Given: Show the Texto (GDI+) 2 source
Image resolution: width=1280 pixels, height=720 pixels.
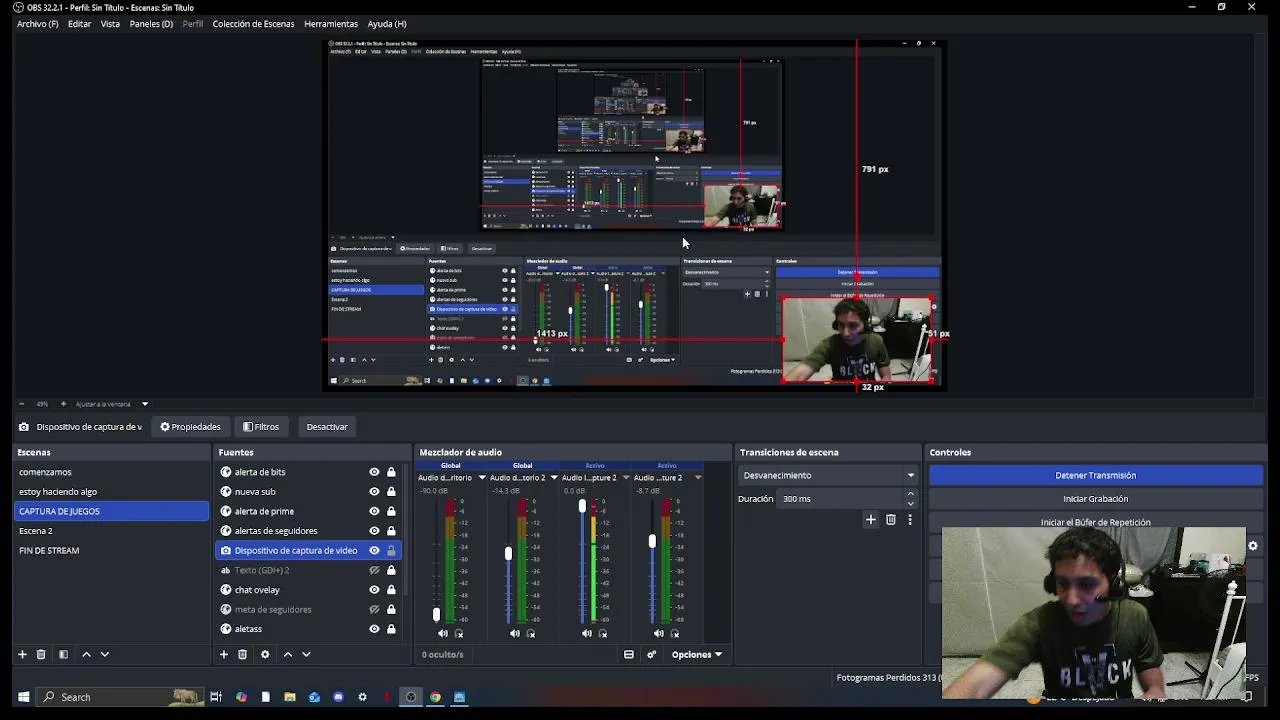Looking at the screenshot, I should tap(374, 570).
